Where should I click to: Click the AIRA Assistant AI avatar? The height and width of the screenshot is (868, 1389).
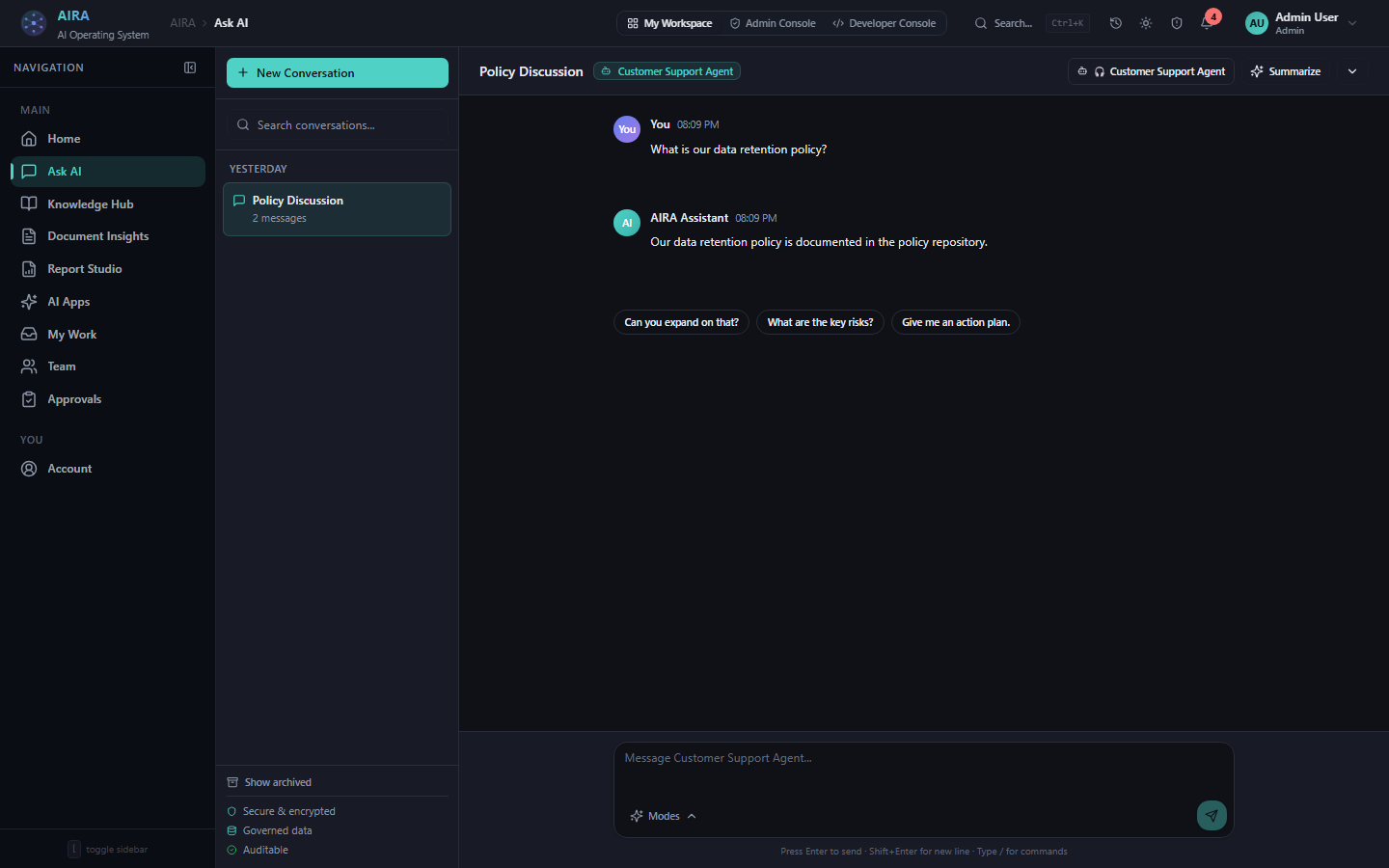tap(627, 223)
